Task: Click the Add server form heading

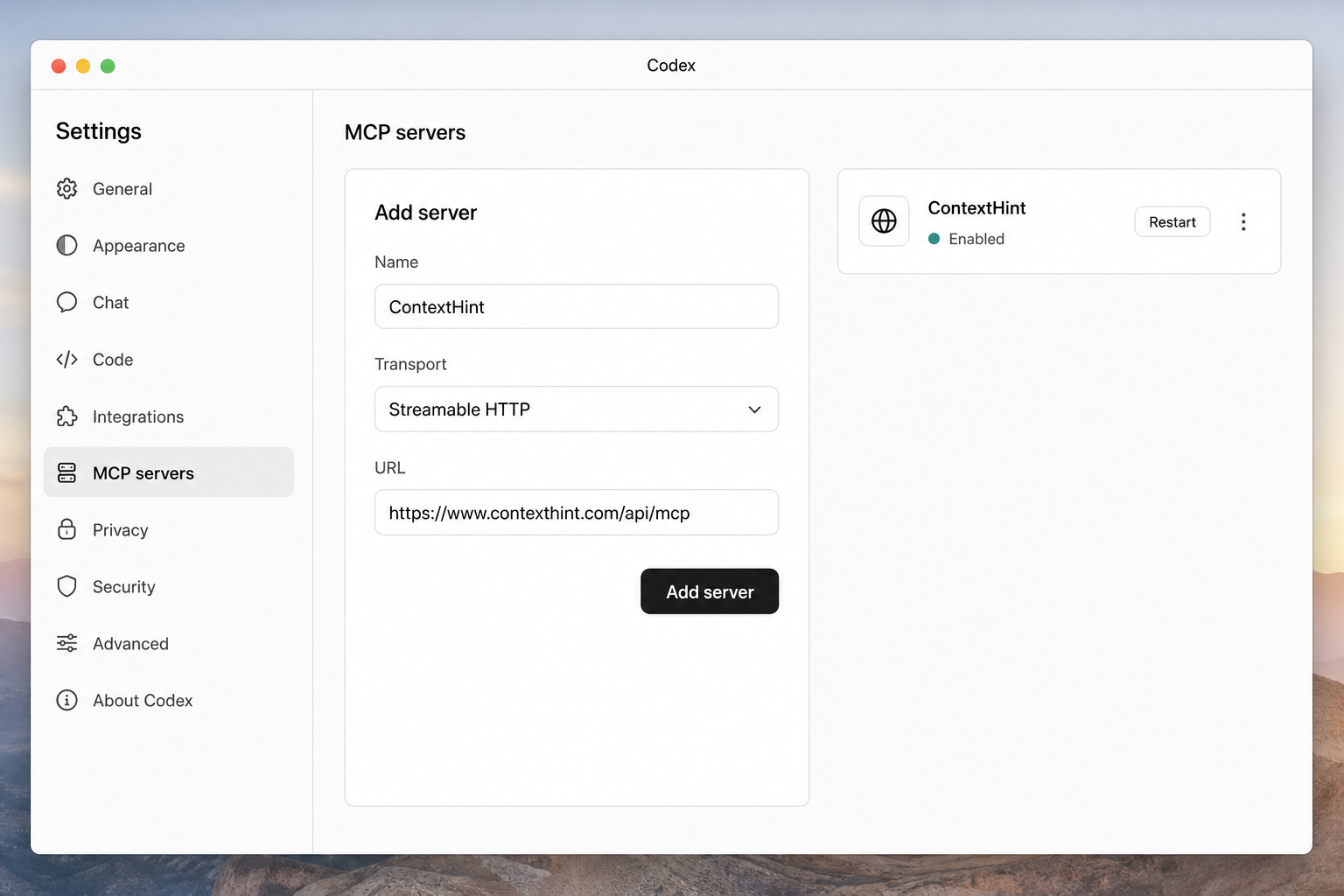Action: pyautogui.click(x=425, y=213)
